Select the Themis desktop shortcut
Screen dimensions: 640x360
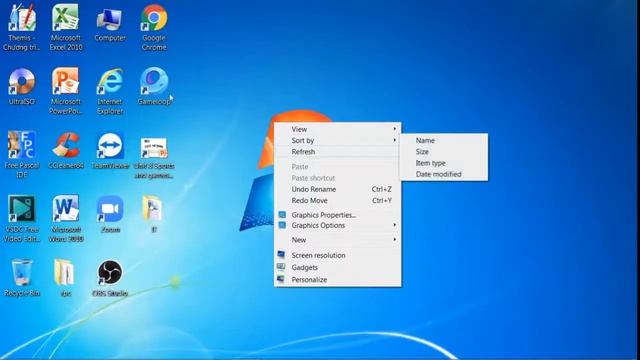pyautogui.click(x=22, y=27)
